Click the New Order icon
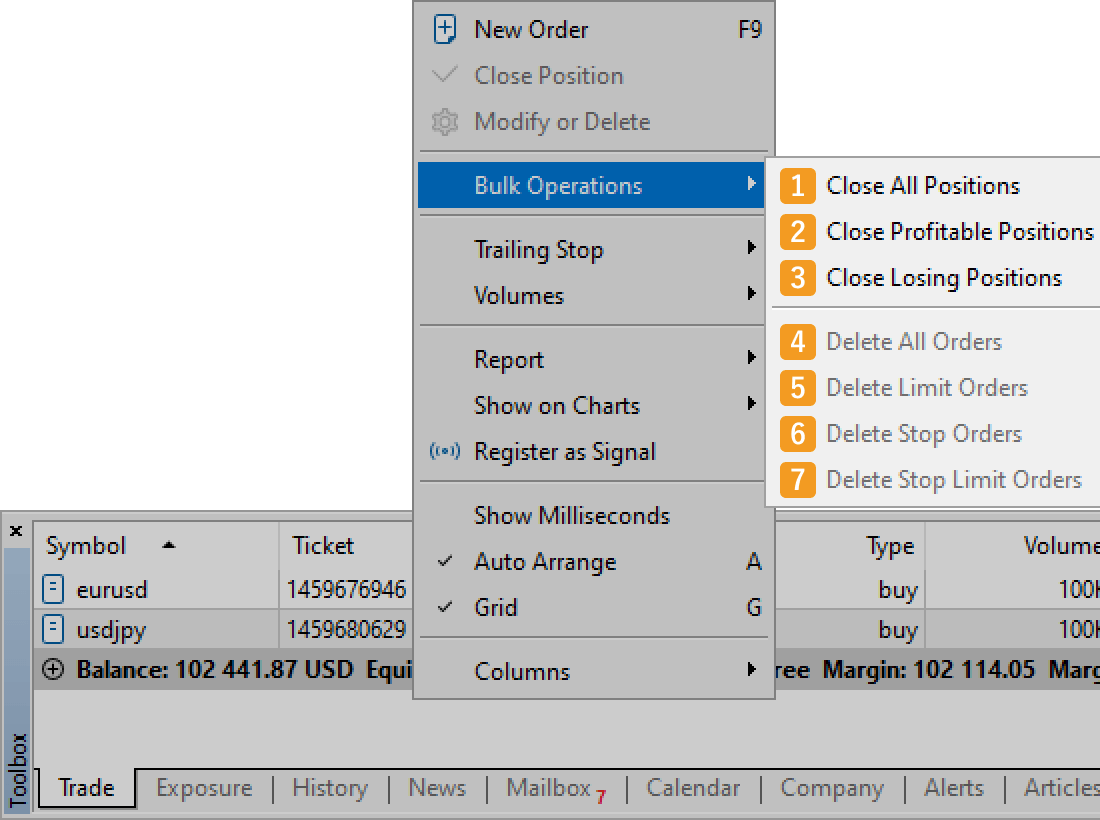Screen dimensions: 1100x820 pyautogui.click(x=444, y=30)
